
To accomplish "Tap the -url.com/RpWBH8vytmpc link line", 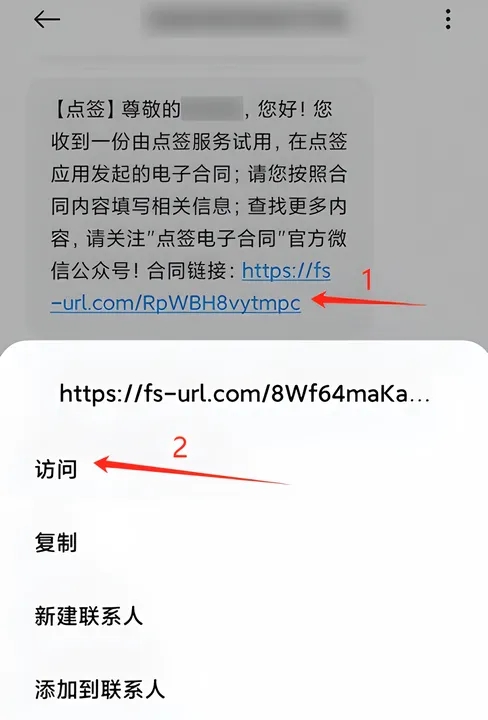I will click(176, 303).
